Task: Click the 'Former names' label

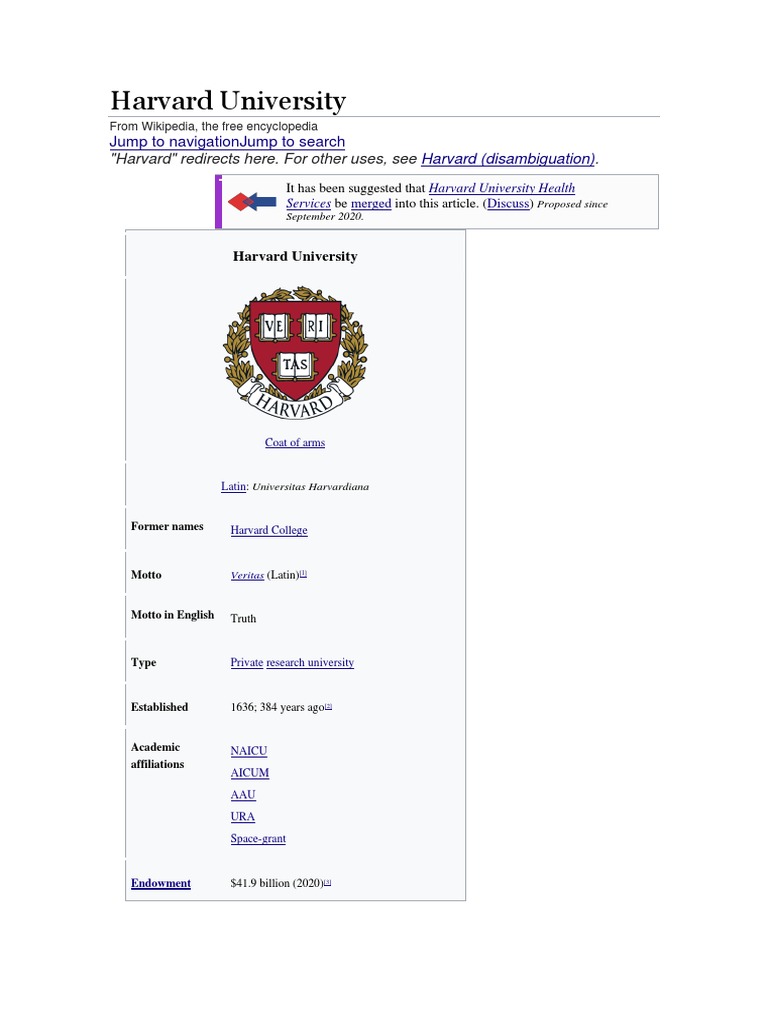Action: pyautogui.click(x=167, y=526)
